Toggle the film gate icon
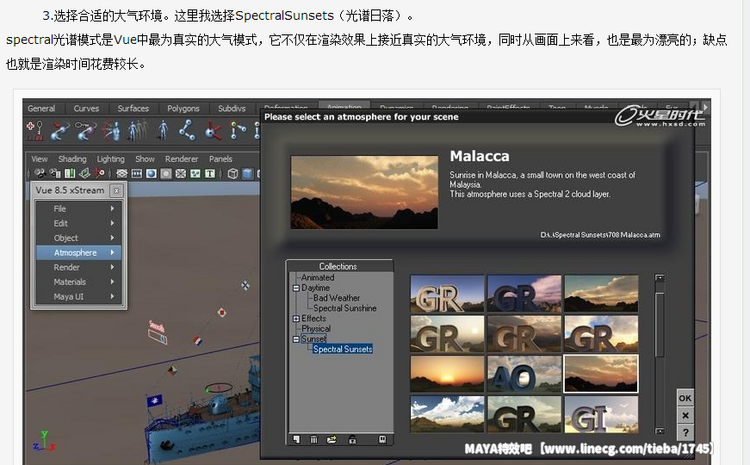Viewport: 750px width, 465px height. coord(137,173)
